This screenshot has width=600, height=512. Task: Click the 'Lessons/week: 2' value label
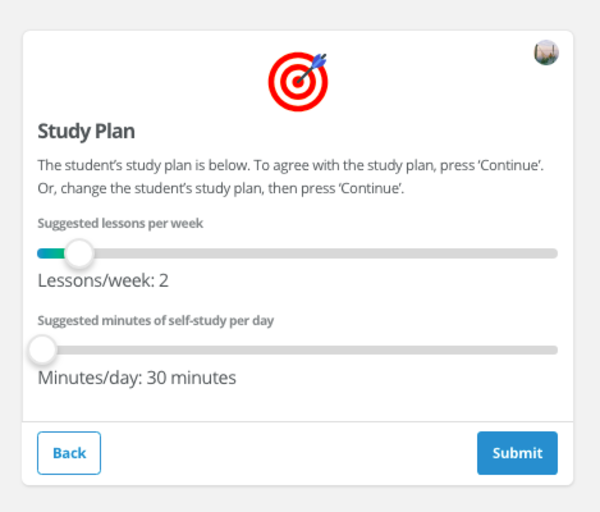103,280
